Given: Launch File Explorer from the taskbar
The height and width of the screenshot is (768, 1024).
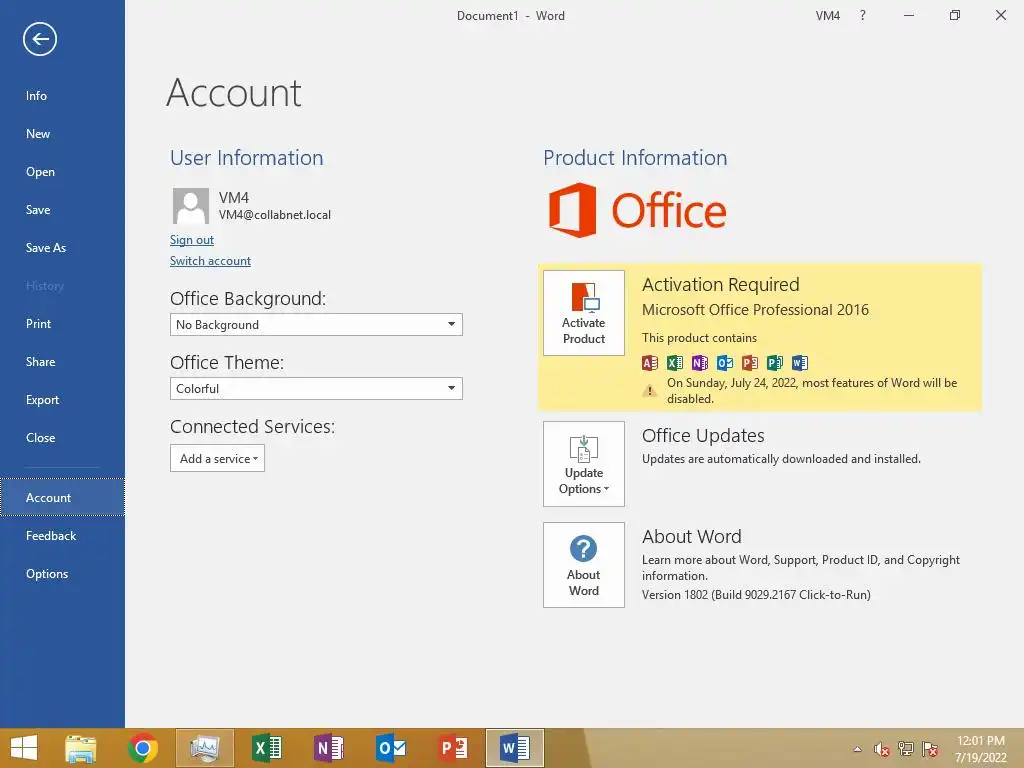Looking at the screenshot, I should click(81, 748).
